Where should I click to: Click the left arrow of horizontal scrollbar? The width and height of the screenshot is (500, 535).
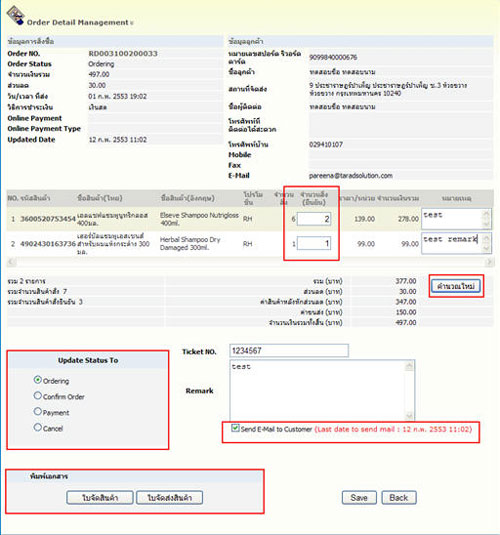click(x=11, y=262)
